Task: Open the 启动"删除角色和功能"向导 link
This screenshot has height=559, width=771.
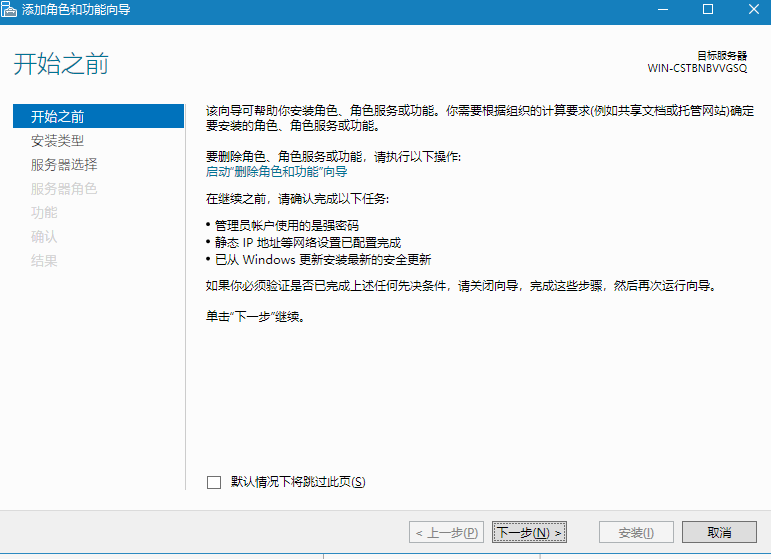Action: 276,172
